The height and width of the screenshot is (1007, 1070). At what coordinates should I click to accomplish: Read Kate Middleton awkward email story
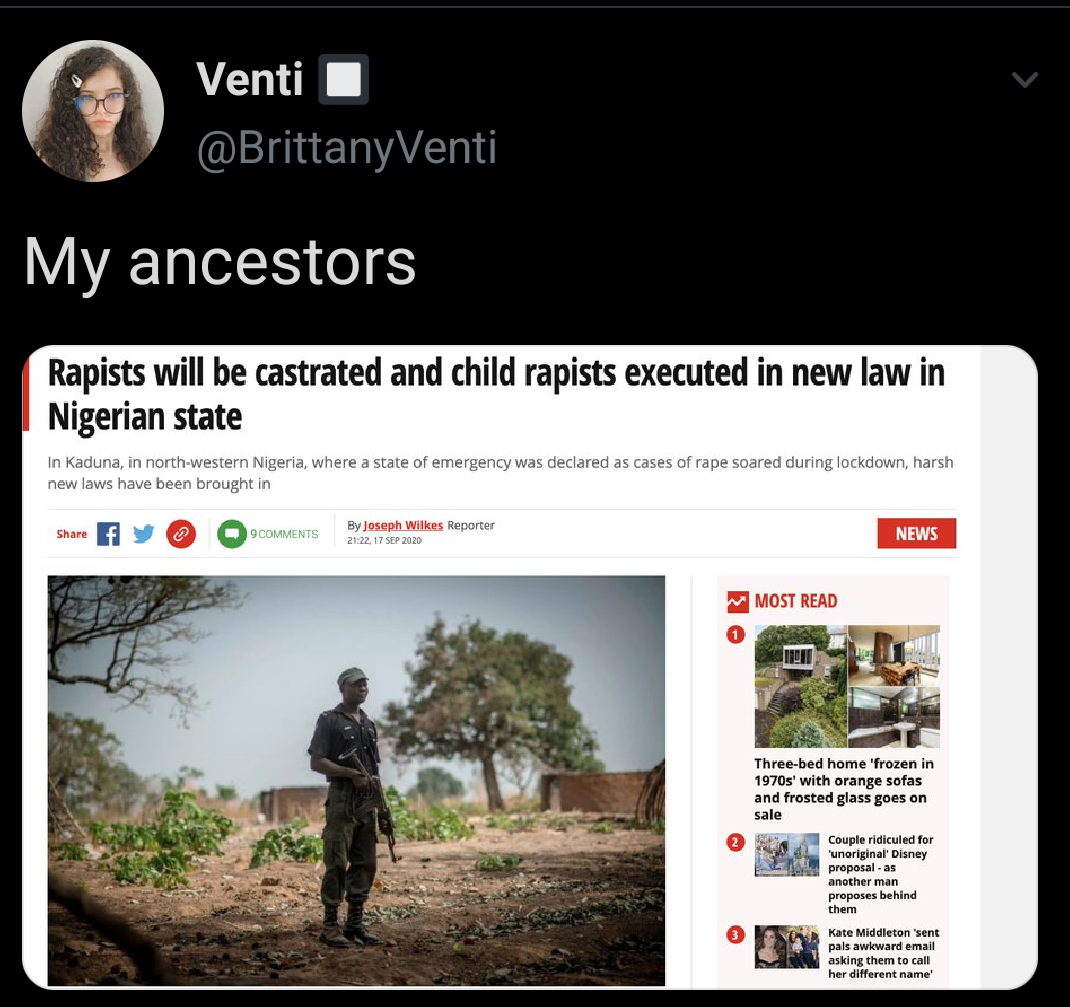(883, 953)
